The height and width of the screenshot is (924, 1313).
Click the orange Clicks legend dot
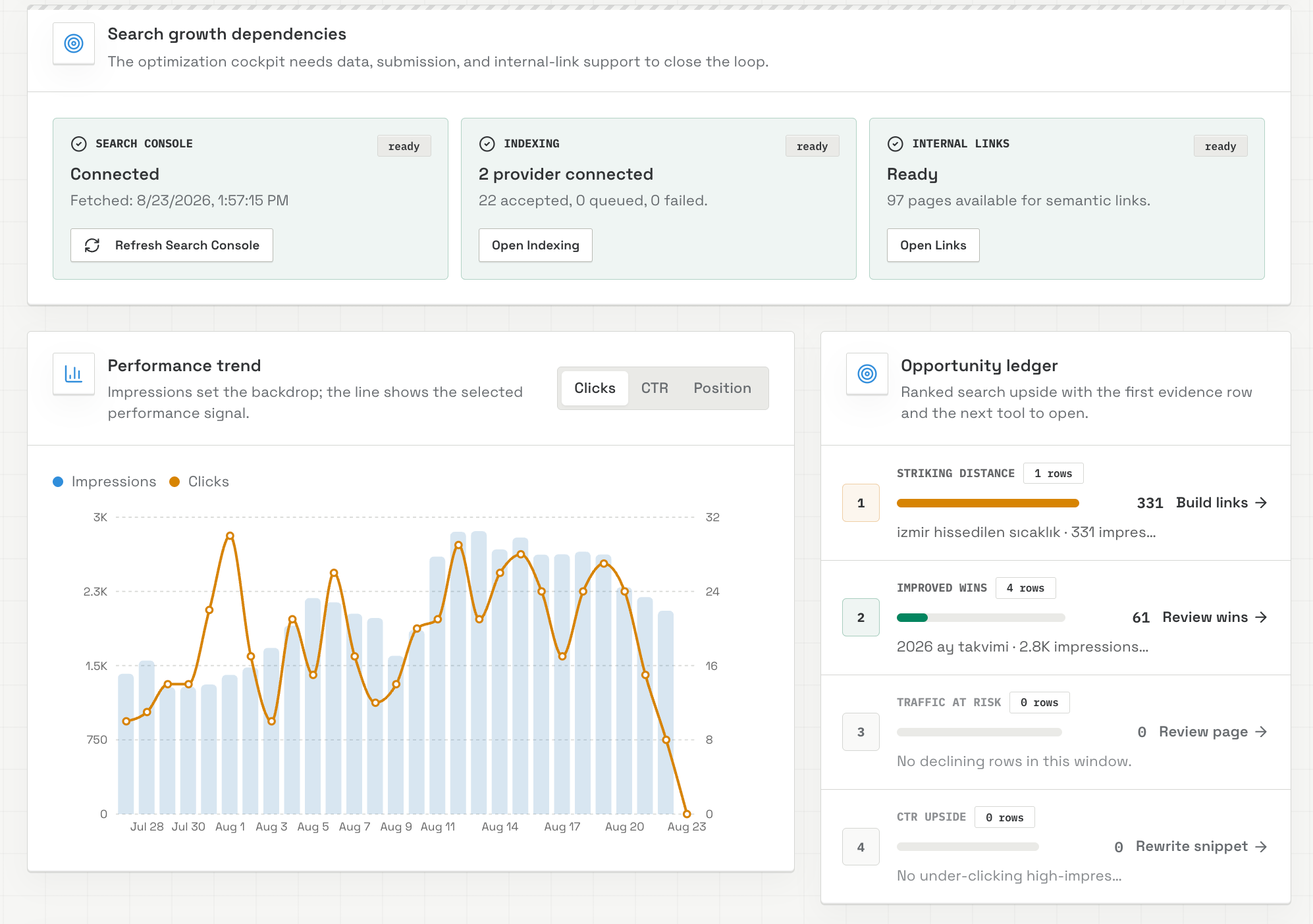tap(174, 482)
